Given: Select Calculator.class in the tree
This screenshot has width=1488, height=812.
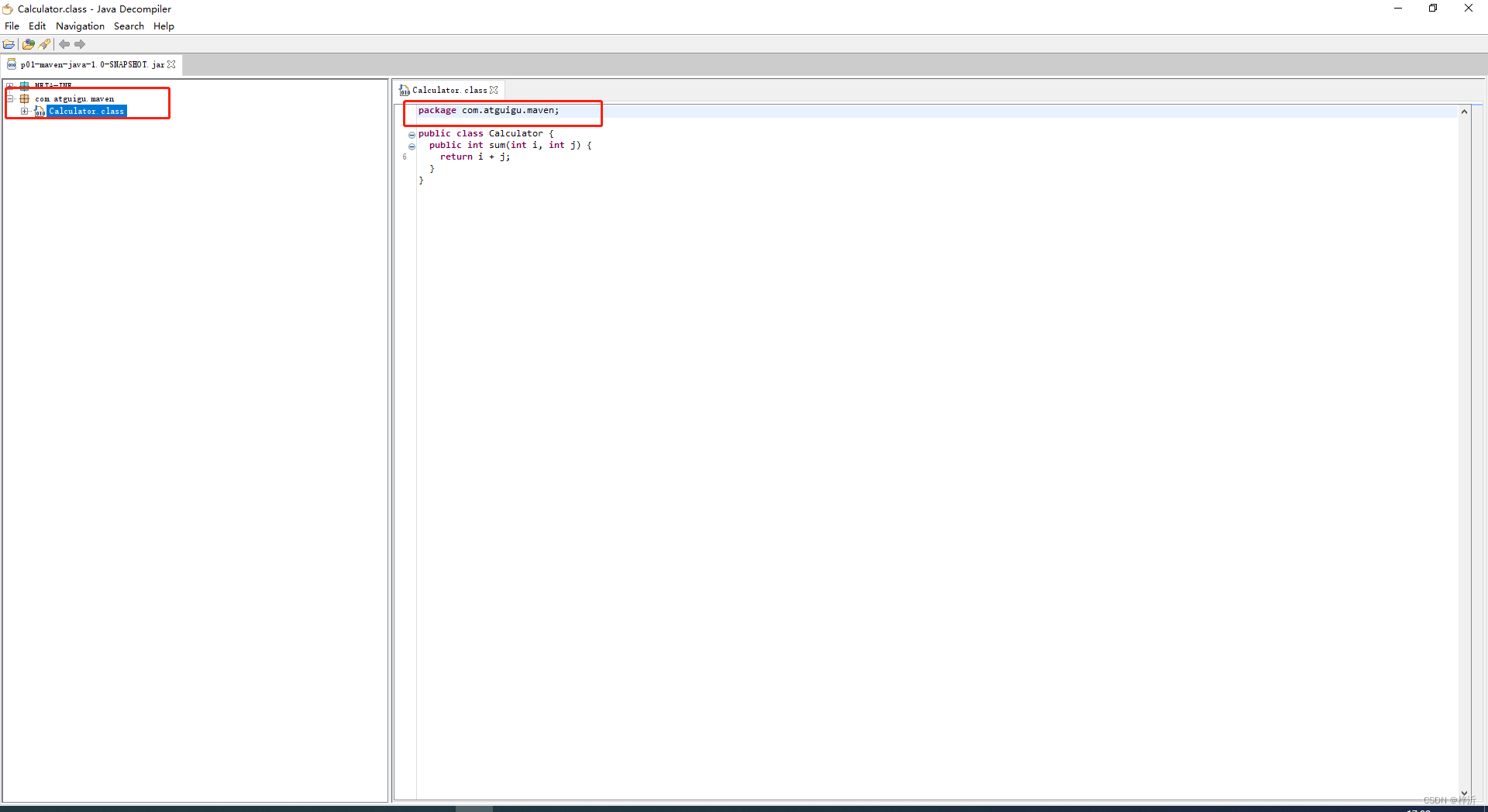Looking at the screenshot, I should 86,112.
